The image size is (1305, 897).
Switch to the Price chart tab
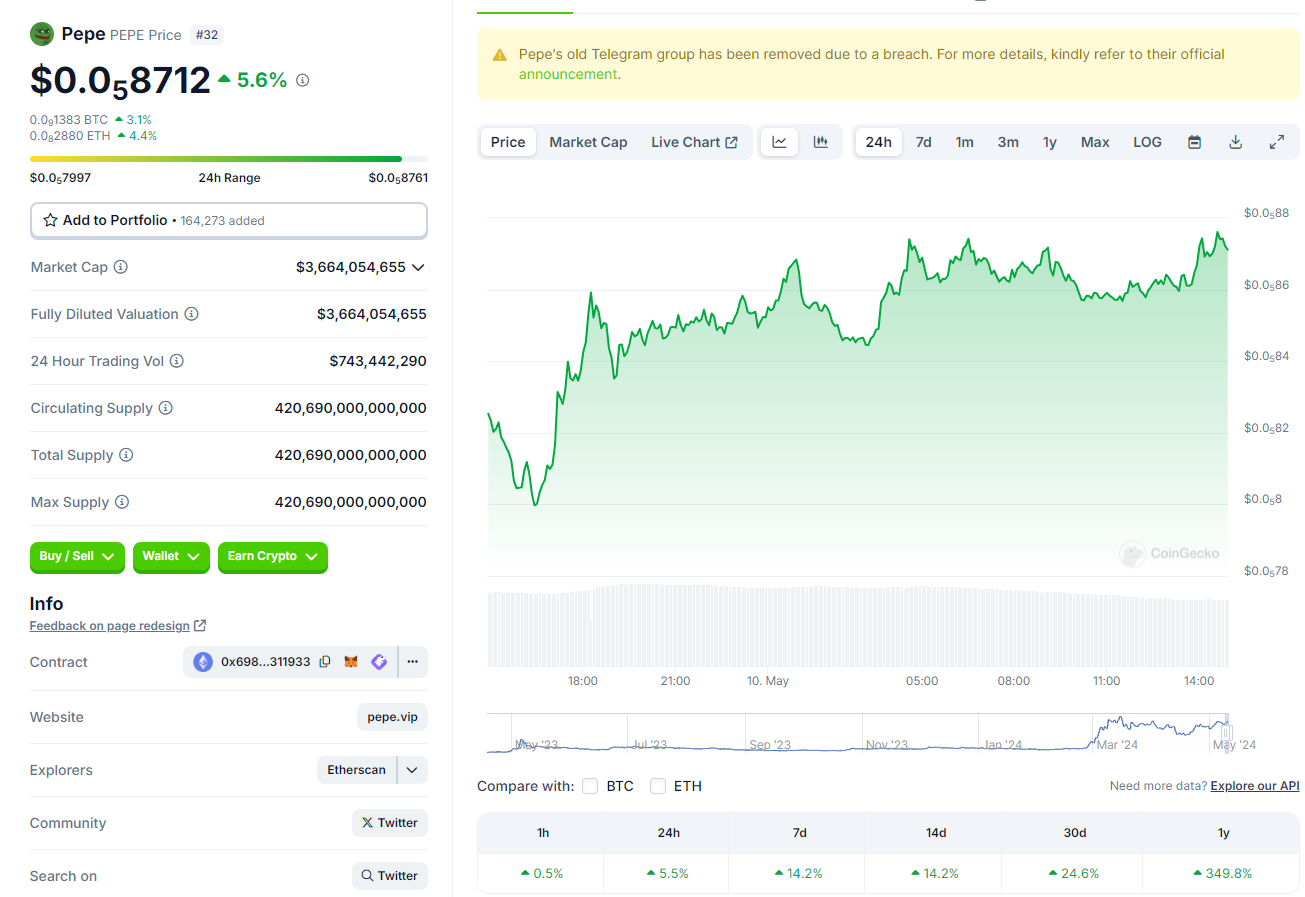508,142
